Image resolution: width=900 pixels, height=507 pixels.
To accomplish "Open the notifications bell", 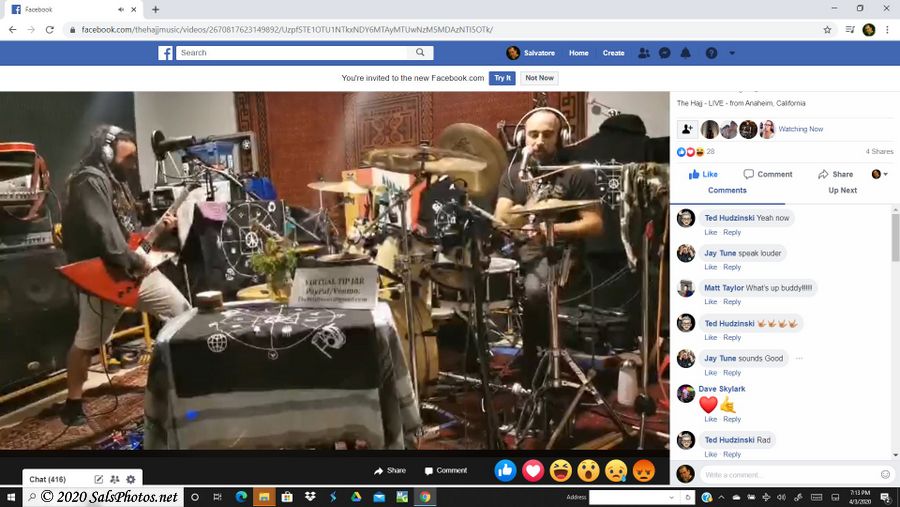I will pos(686,53).
